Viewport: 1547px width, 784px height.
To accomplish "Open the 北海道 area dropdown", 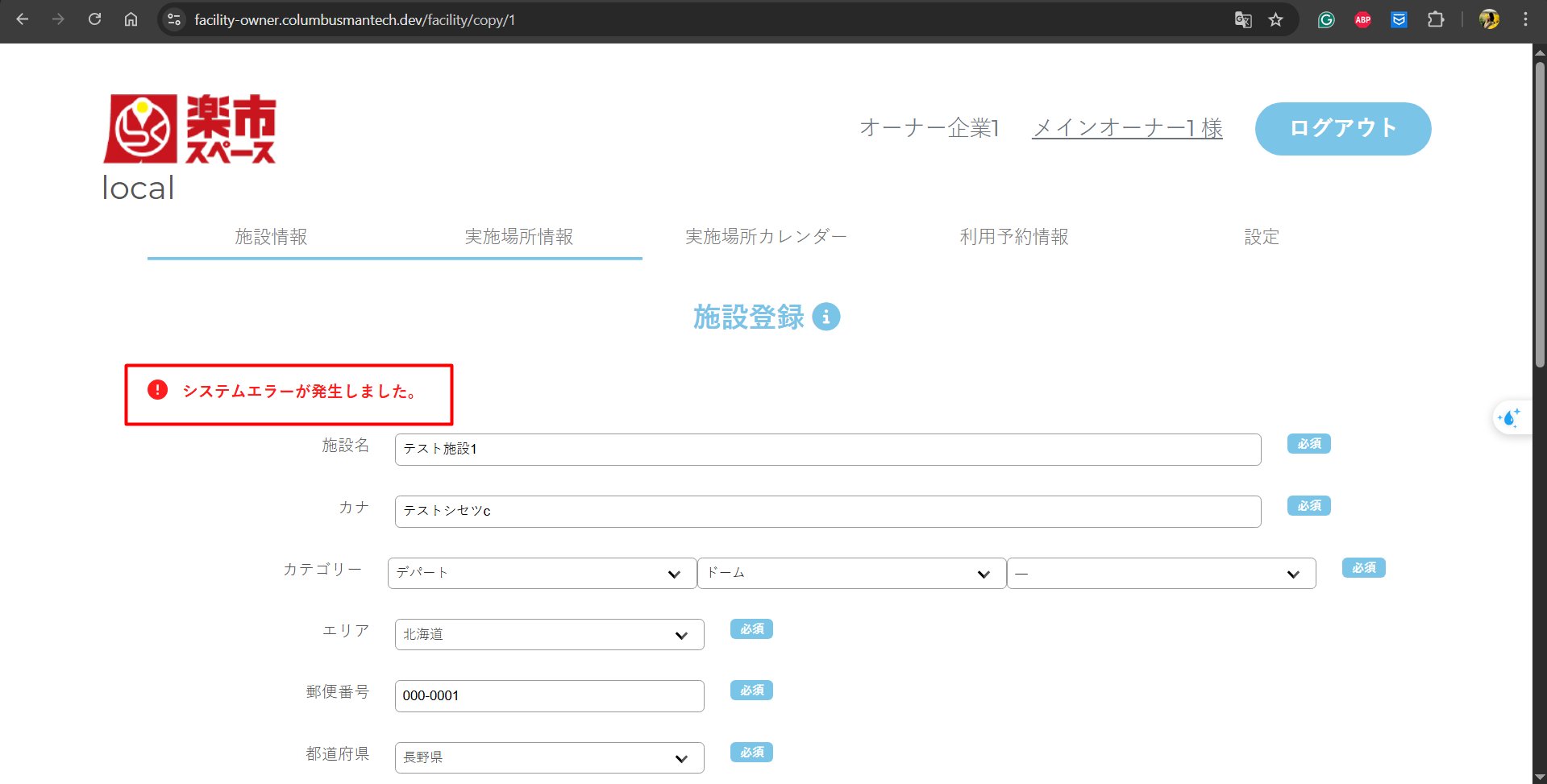I will 549,635.
